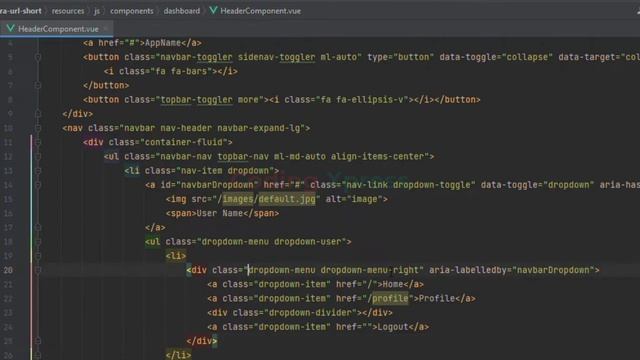This screenshot has height=360, width=640.
Task: Click the Vue file icon in breadcrumb path
Action: click(213, 11)
